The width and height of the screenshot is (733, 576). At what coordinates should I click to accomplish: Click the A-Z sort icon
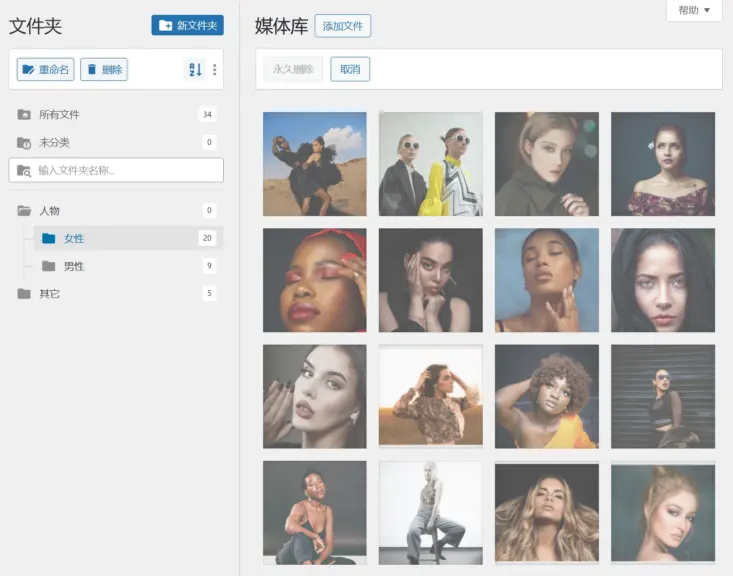point(195,70)
